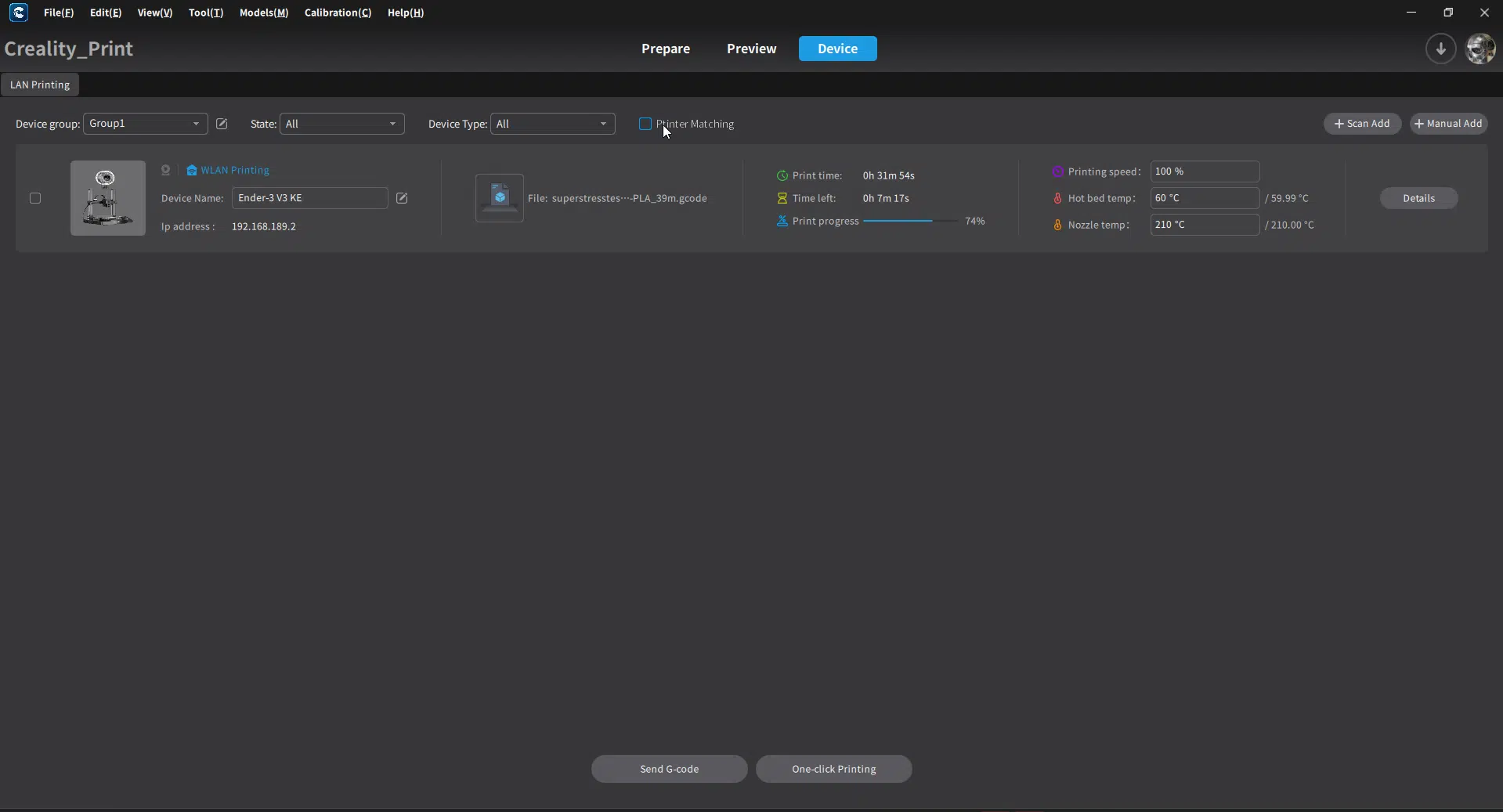The height and width of the screenshot is (812, 1503).
Task: Switch to the Preview tab
Action: click(752, 49)
